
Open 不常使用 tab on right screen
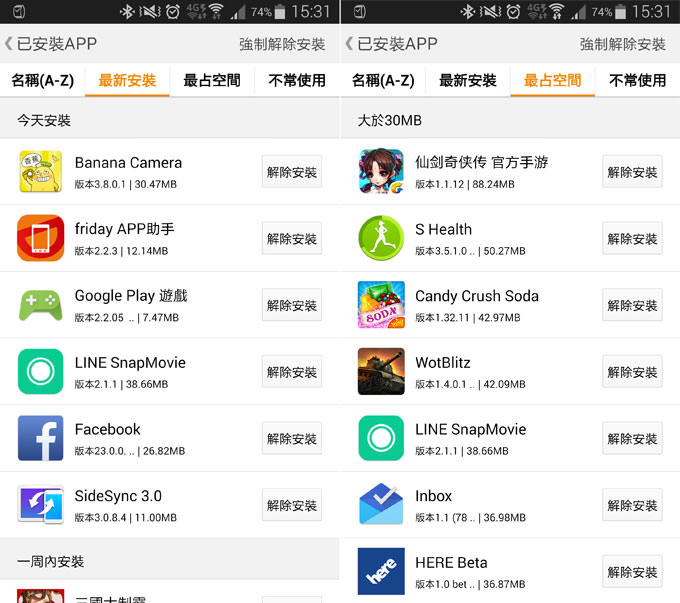(x=638, y=80)
